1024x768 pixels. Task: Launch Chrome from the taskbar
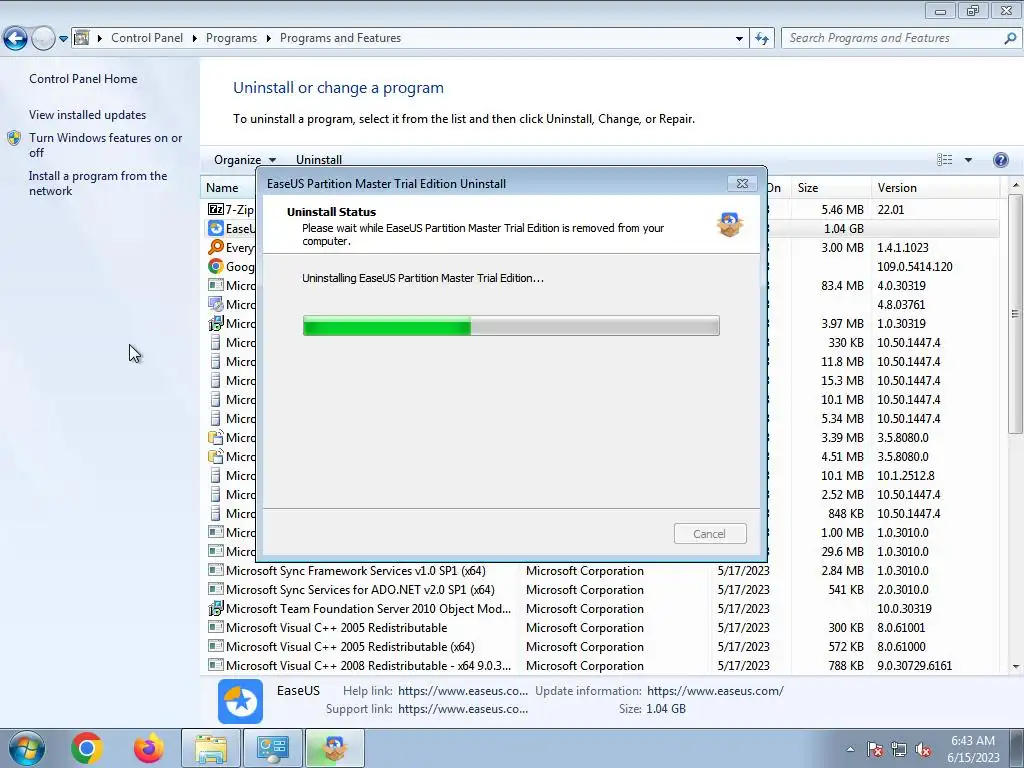pos(87,748)
